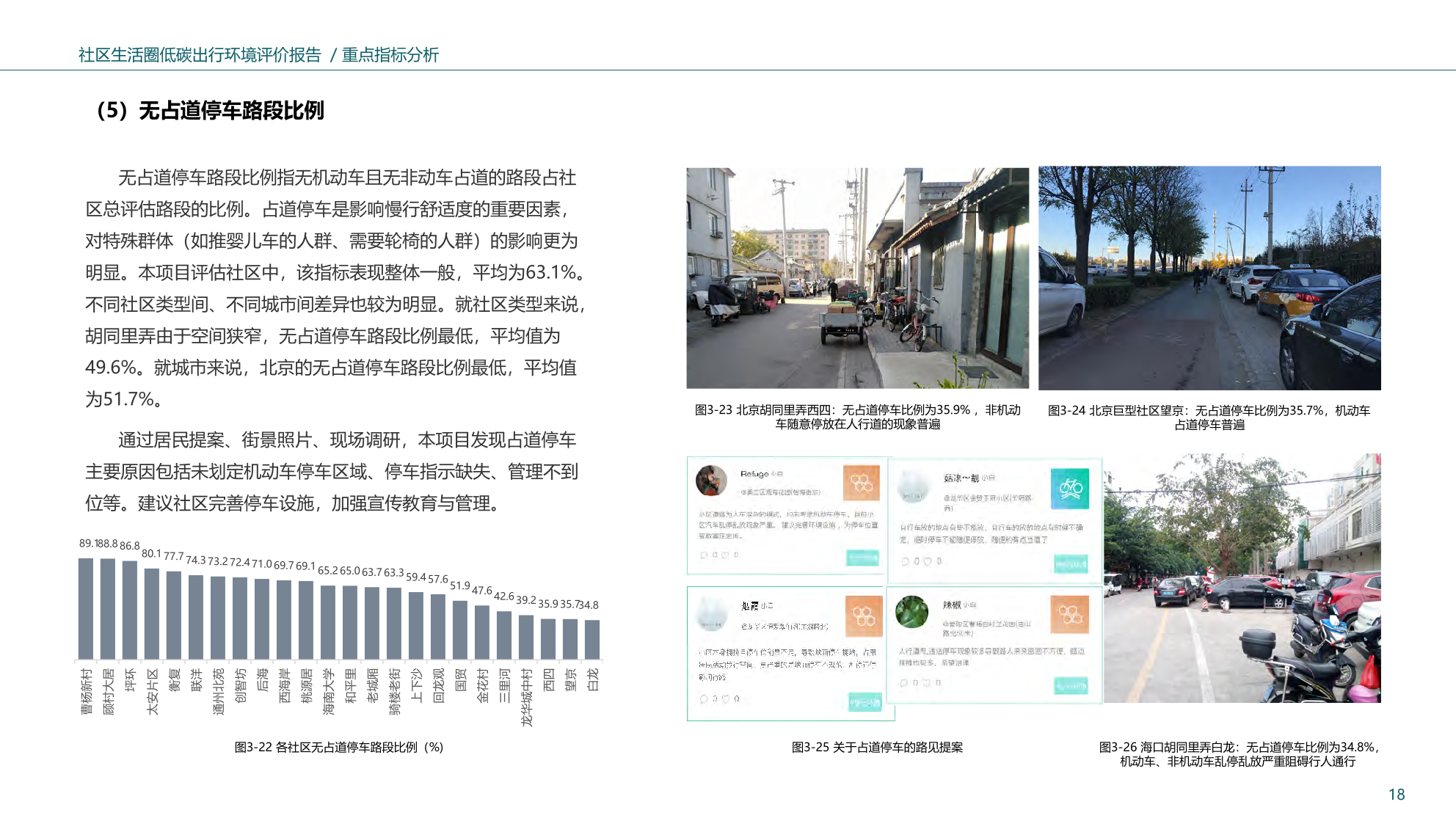Click the comment bubble icon on Refuge's card
This screenshot has height=832, width=1456.
tap(704, 555)
